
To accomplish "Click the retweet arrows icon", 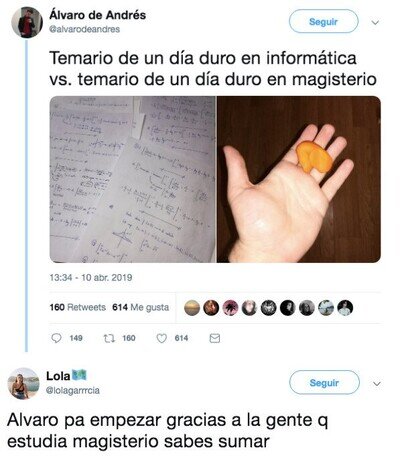I will pyautogui.click(x=109, y=338).
